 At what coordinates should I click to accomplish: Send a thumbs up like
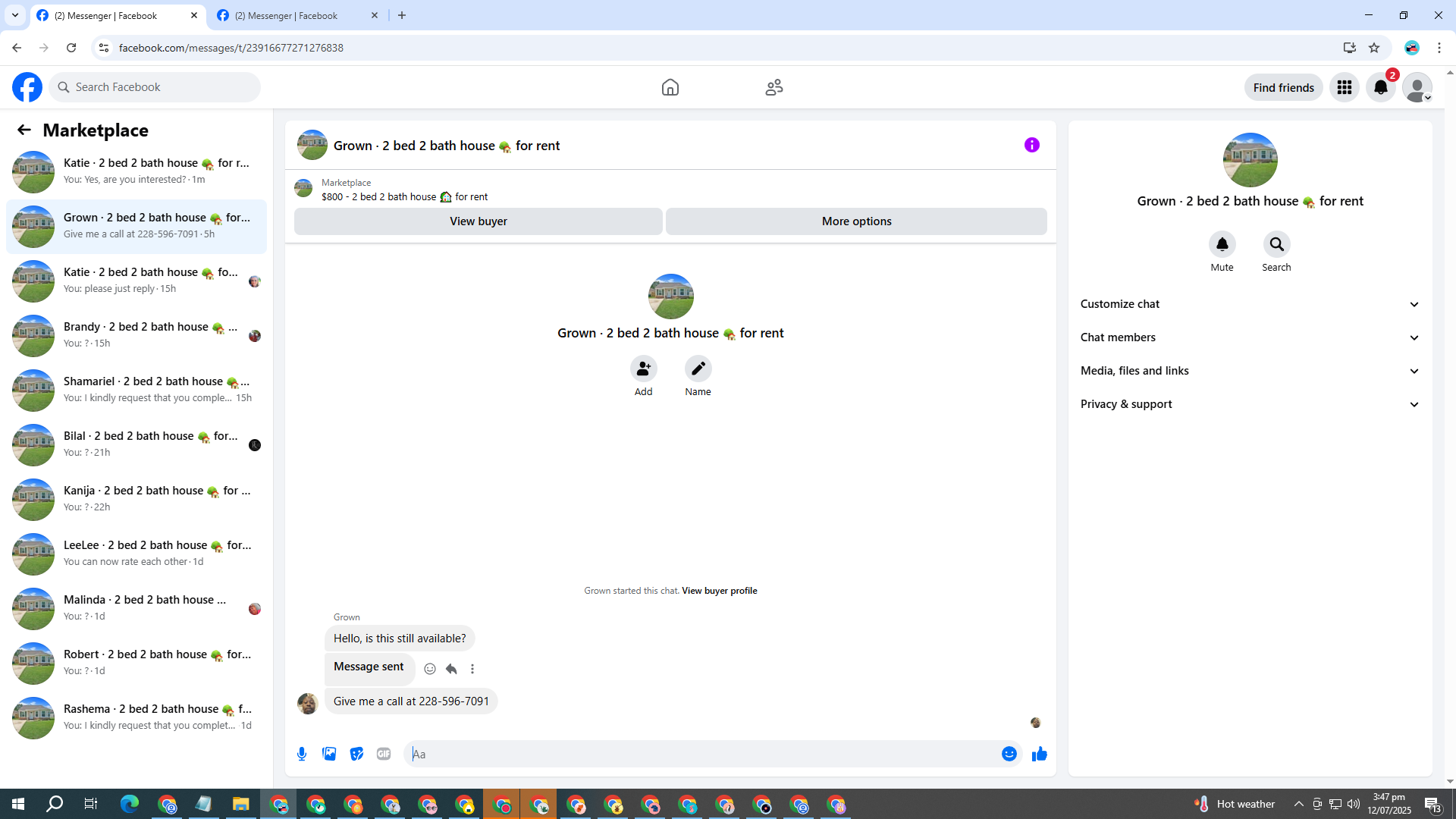(1039, 754)
